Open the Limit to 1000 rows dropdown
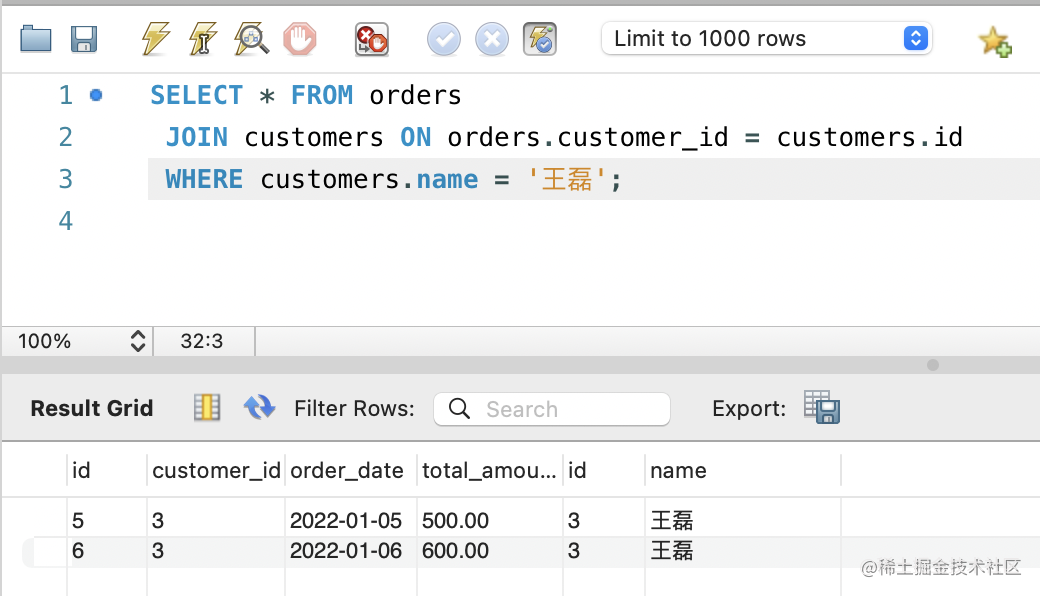 [767, 38]
